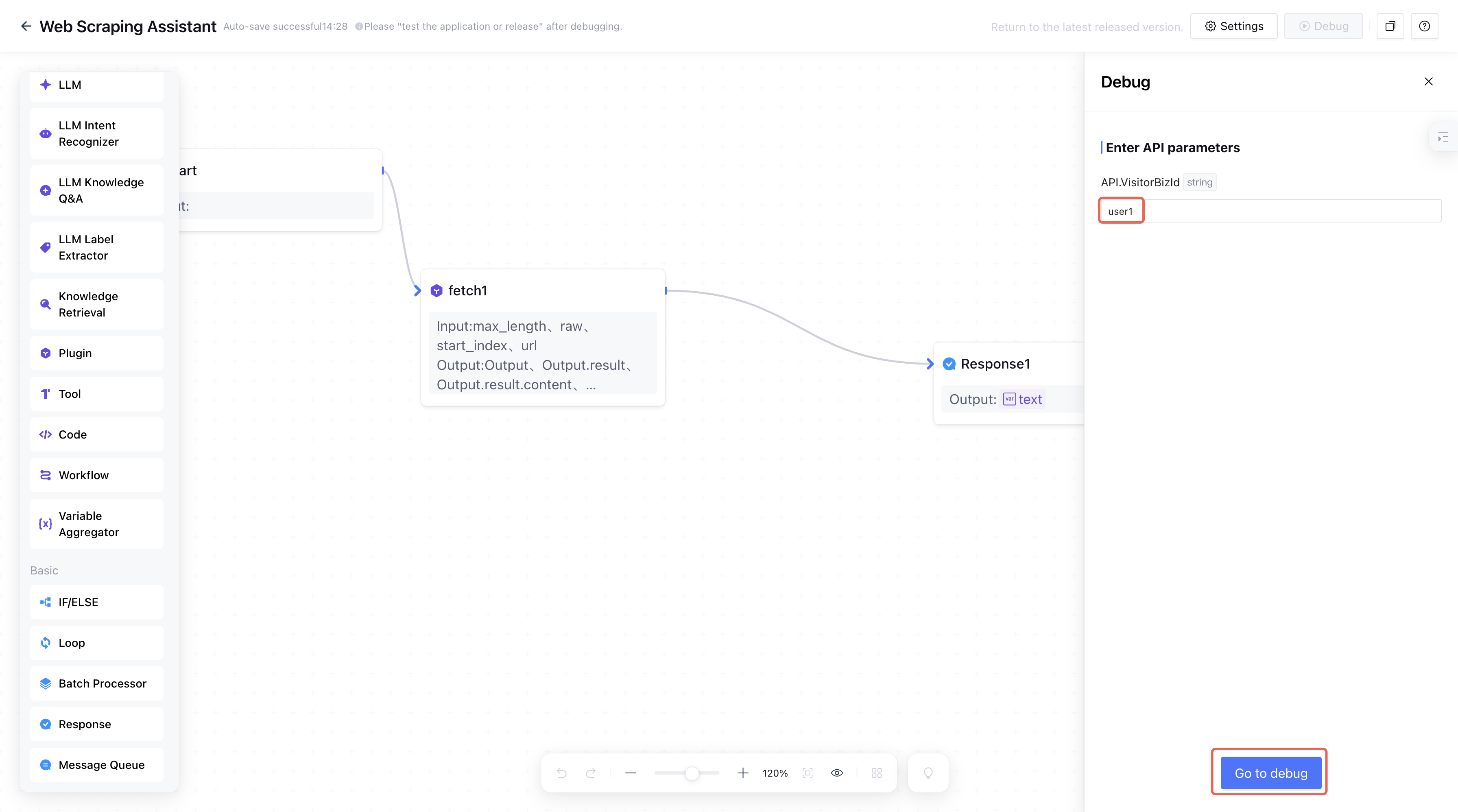Select the Variable Aggregator node item

97,524
